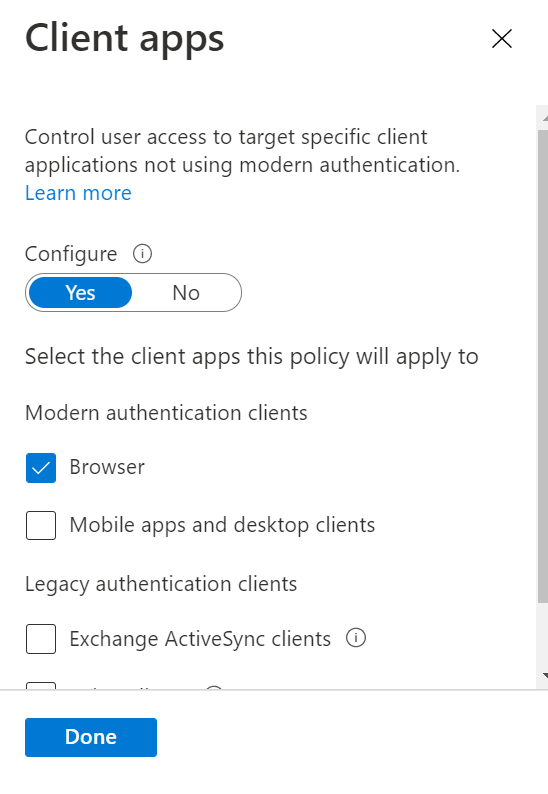Enable the Exchange ActiveSync clients checkbox

41,639
